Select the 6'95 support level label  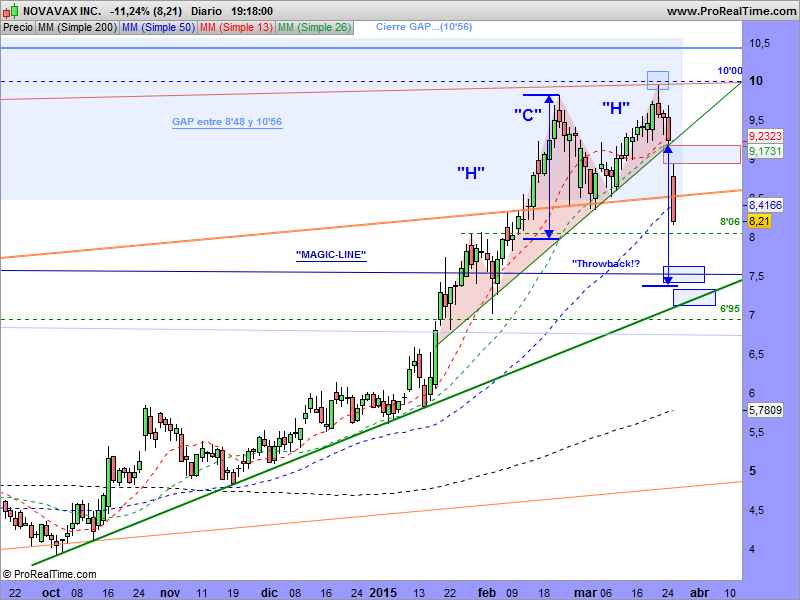point(730,309)
